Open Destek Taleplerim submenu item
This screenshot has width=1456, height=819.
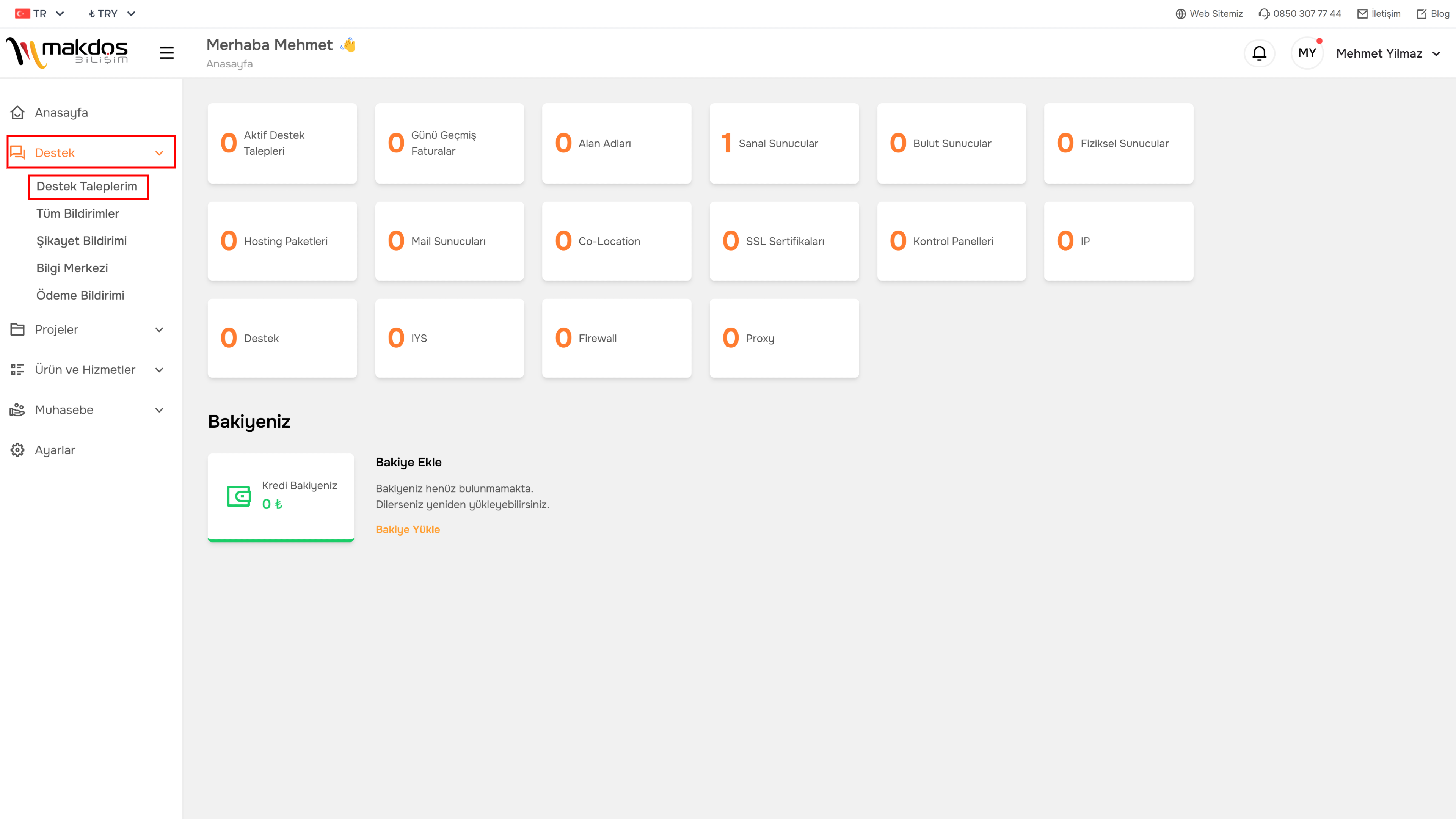point(87,187)
